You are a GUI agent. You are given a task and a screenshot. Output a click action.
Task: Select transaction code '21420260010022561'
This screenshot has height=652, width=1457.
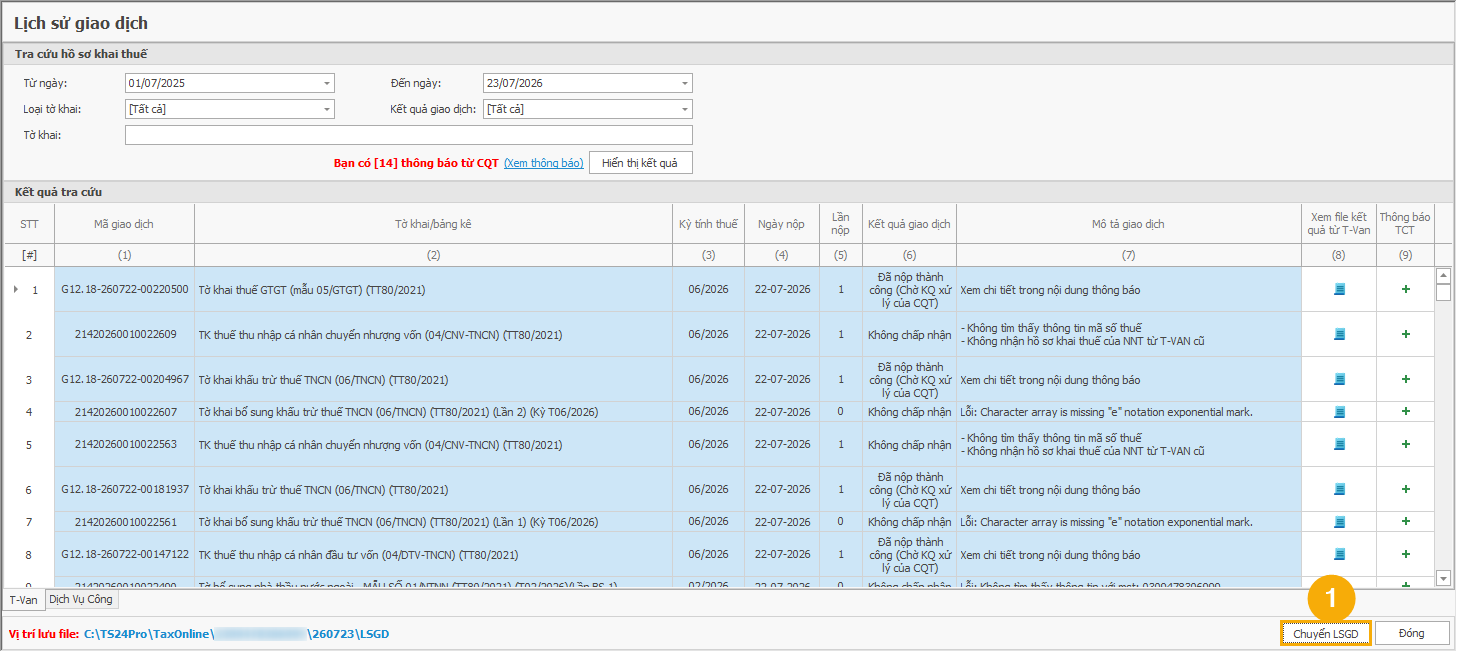(x=124, y=521)
